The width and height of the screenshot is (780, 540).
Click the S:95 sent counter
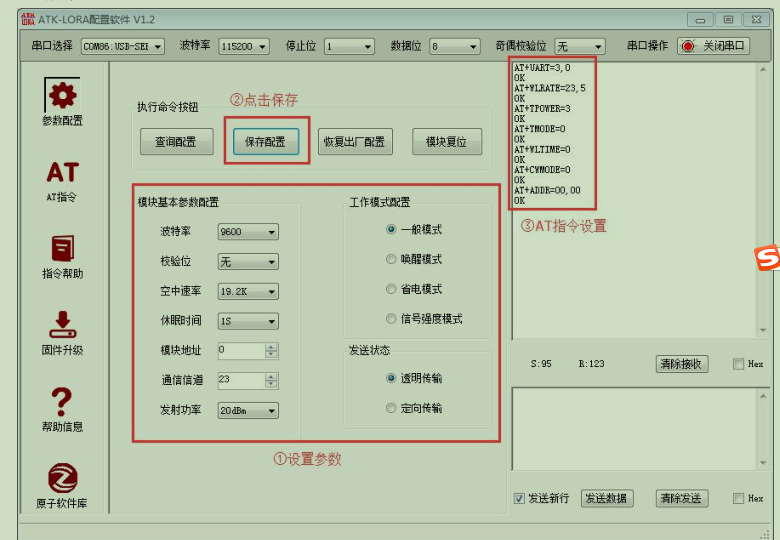[541, 364]
